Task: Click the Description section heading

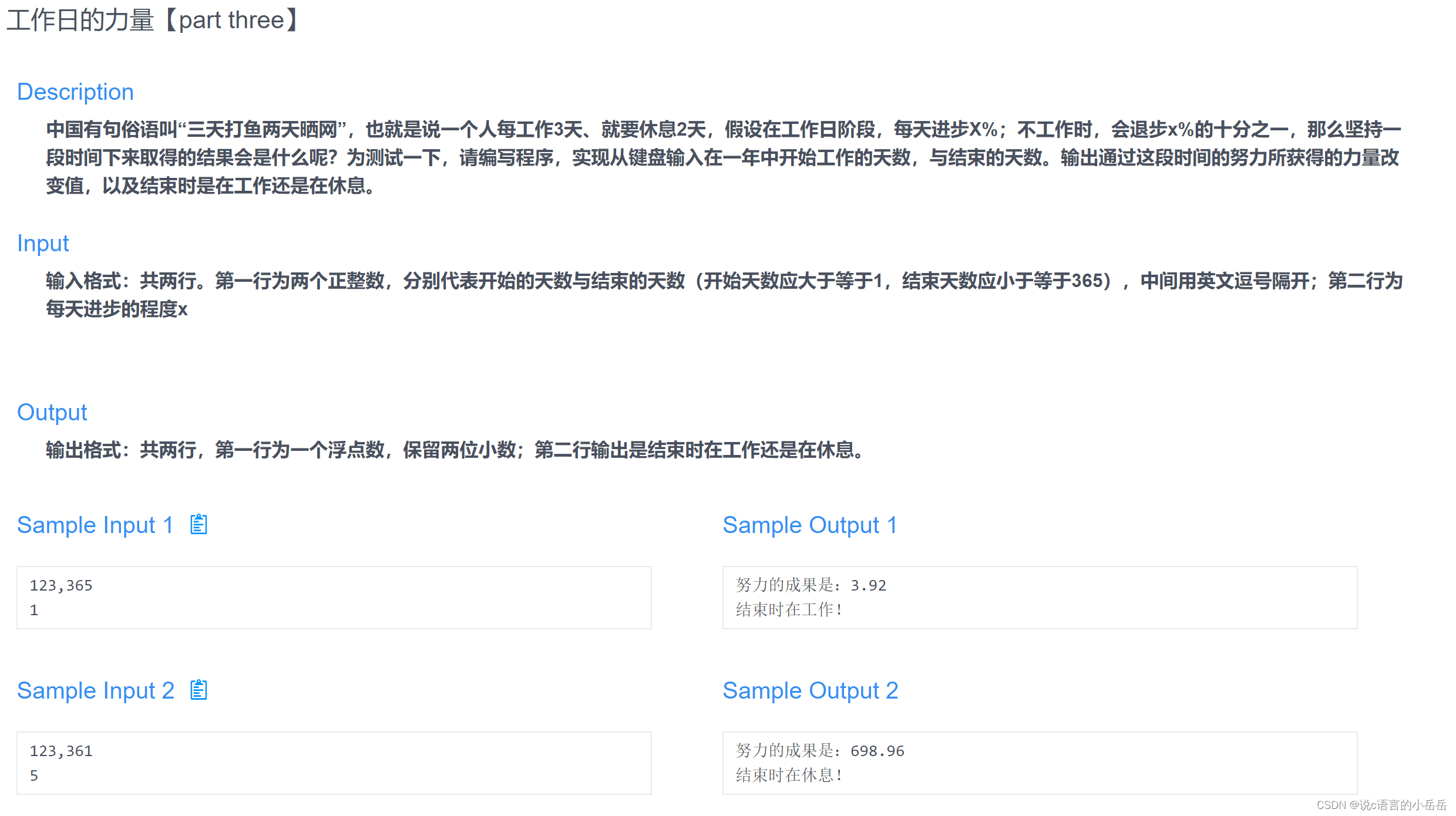Action: pyautogui.click(x=75, y=92)
